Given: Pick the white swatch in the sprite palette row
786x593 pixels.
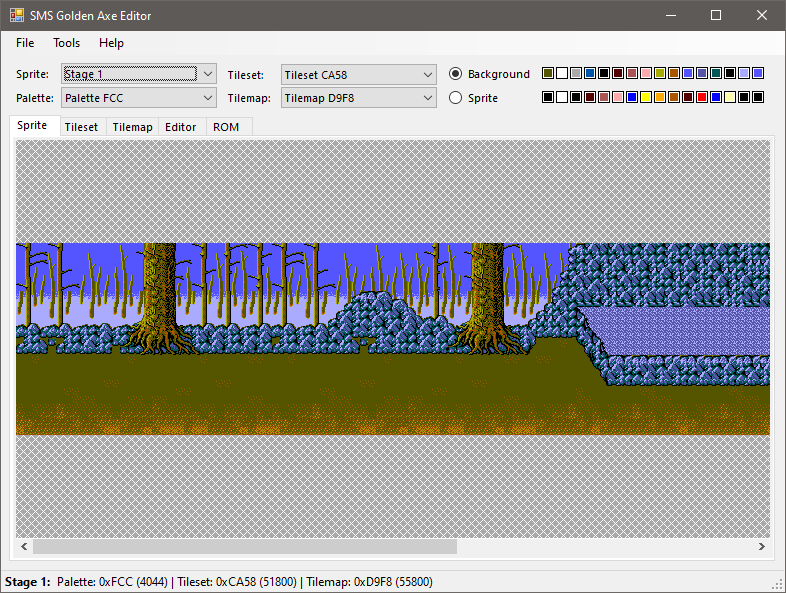Looking at the screenshot, I should tap(562, 97).
